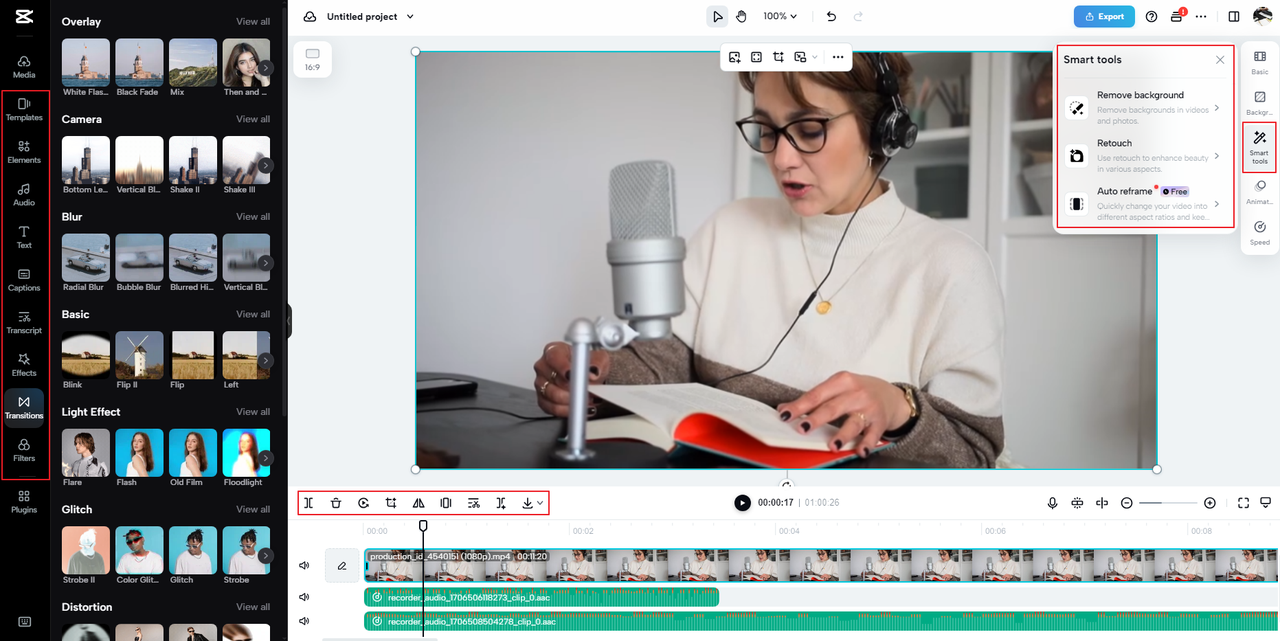
Task: Open the help question mark icon
Action: tap(1151, 16)
